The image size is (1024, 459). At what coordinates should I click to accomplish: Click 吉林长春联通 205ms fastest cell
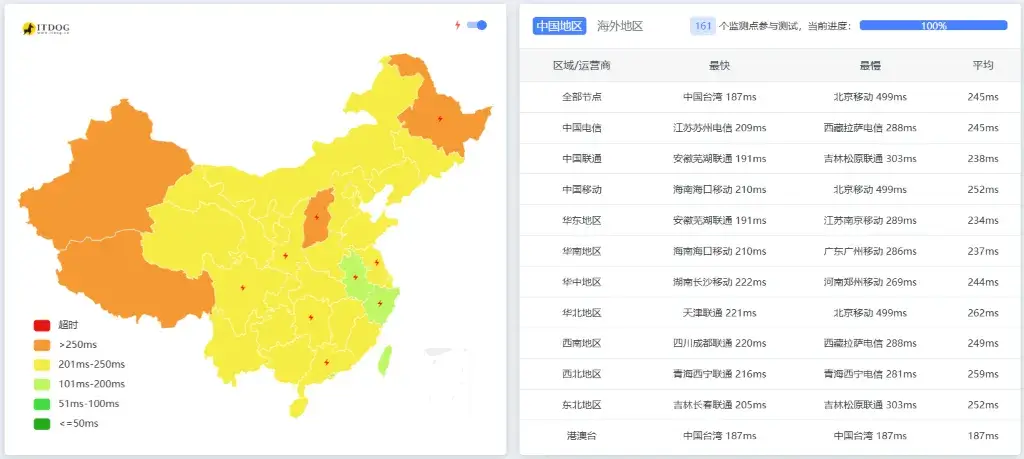tap(720, 405)
